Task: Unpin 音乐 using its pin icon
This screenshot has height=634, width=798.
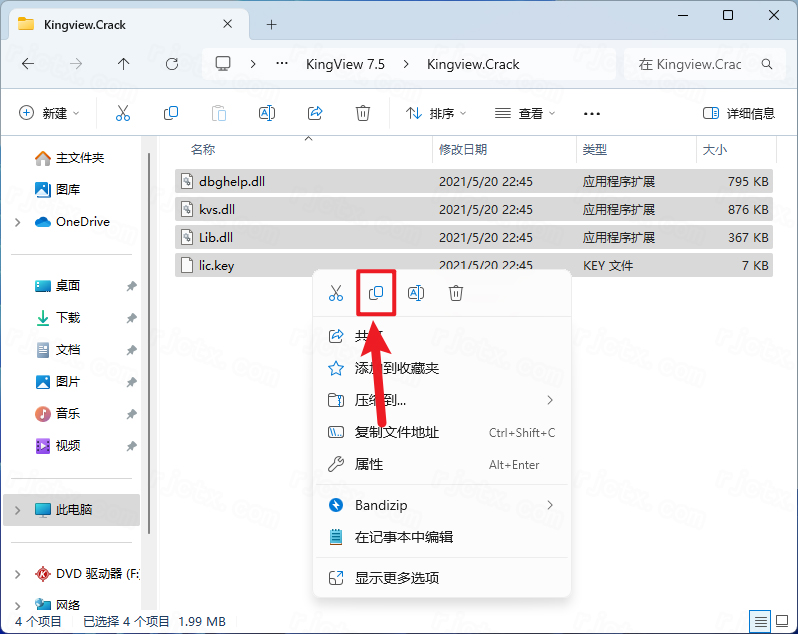Action: coord(131,414)
